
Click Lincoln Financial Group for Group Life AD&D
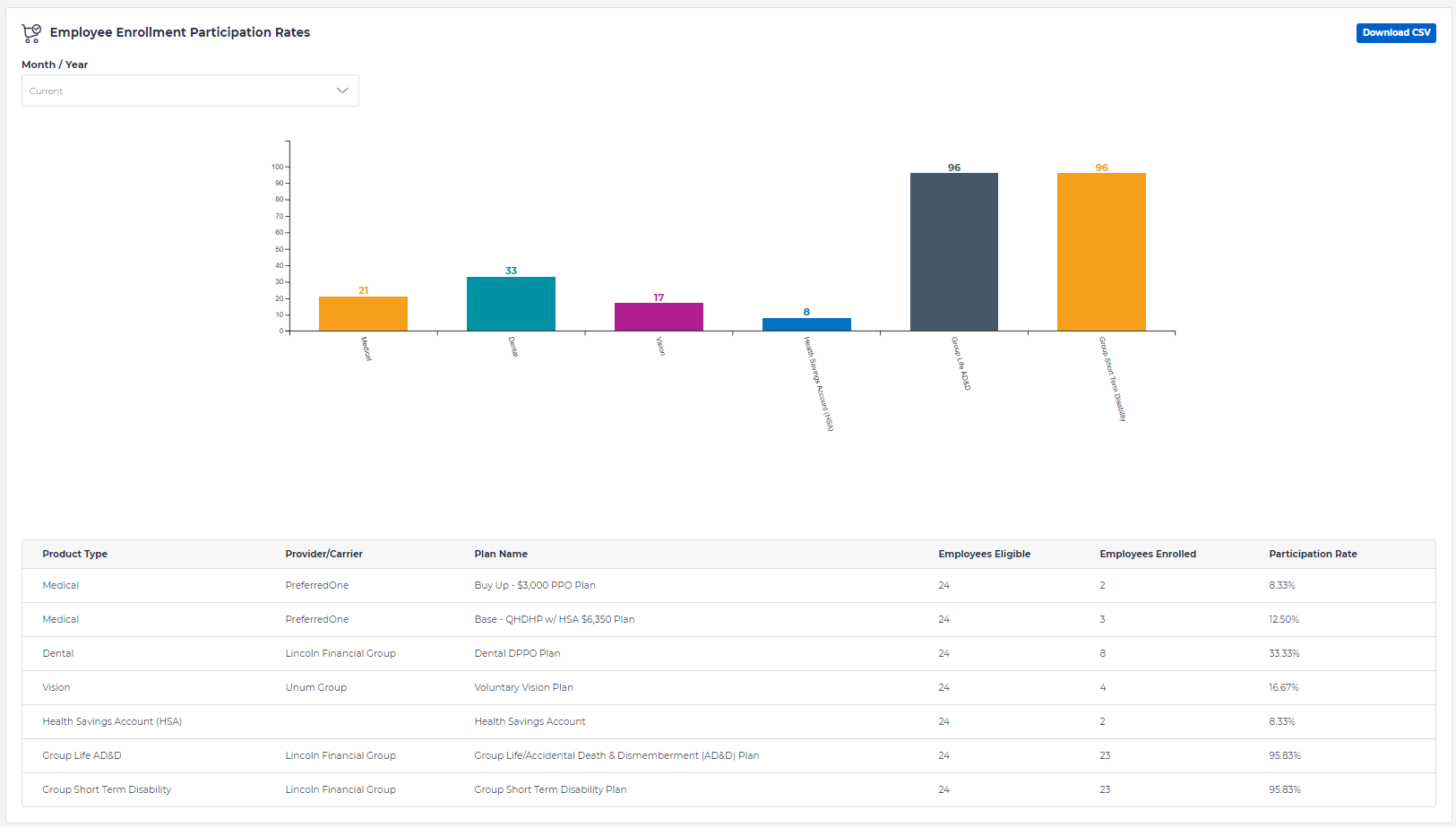340,755
